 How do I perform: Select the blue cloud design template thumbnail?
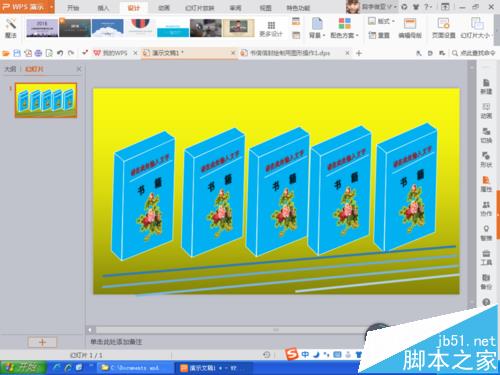108,28
